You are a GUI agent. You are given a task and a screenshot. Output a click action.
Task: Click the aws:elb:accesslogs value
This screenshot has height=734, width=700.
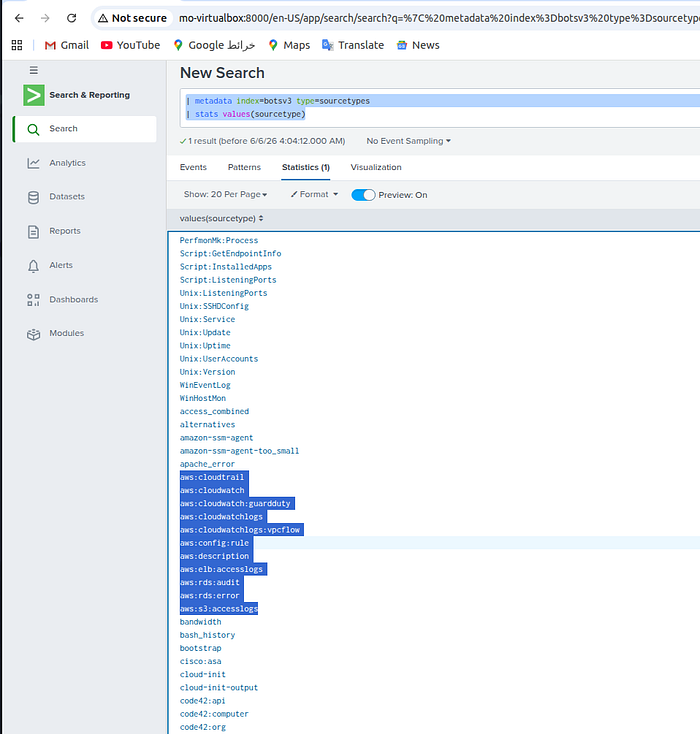221,569
